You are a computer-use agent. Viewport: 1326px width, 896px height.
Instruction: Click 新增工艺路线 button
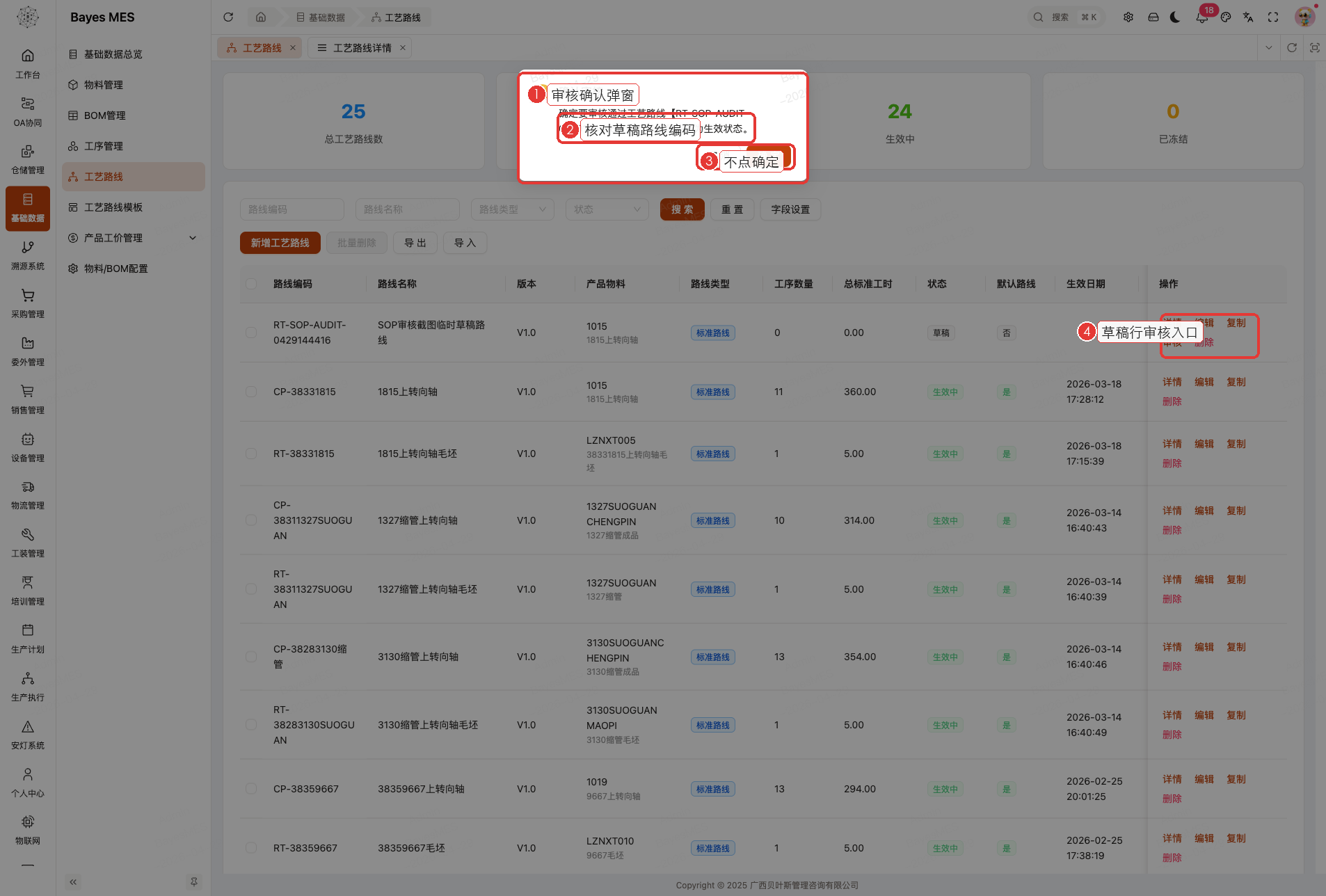point(280,243)
